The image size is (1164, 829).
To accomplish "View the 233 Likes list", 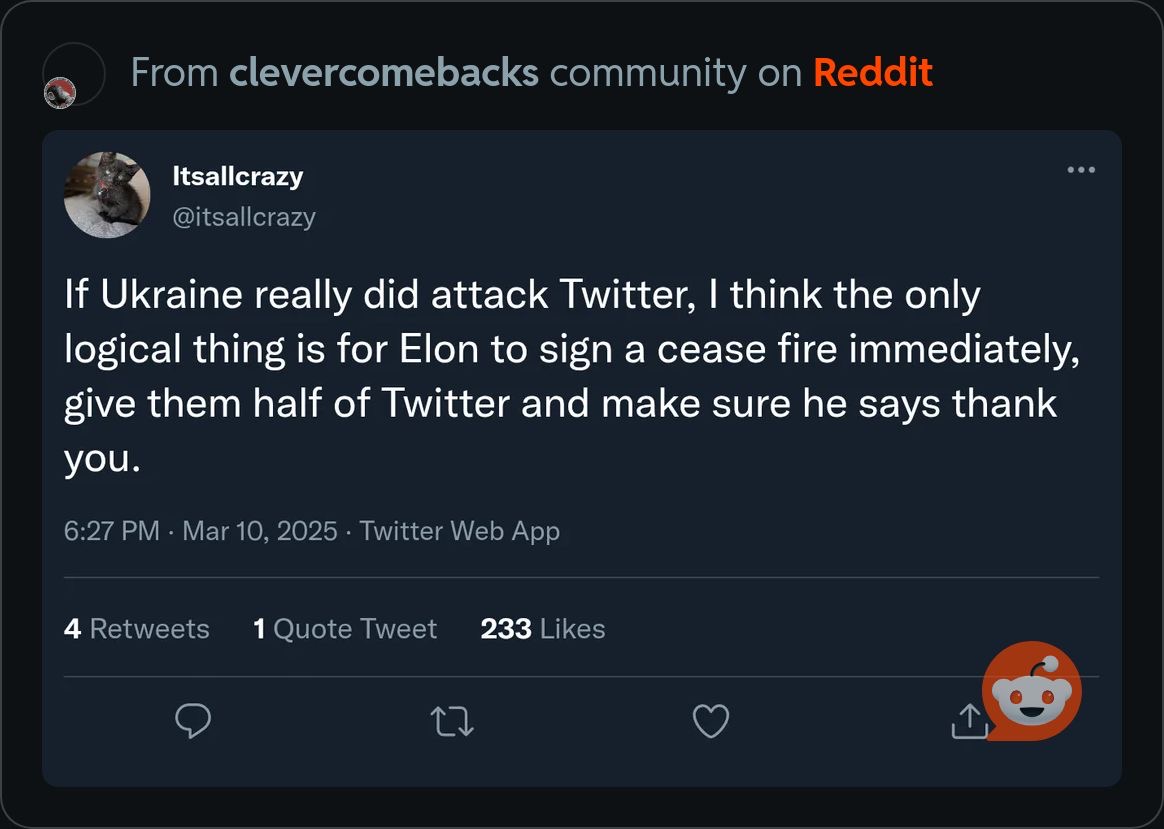I will coord(542,628).
